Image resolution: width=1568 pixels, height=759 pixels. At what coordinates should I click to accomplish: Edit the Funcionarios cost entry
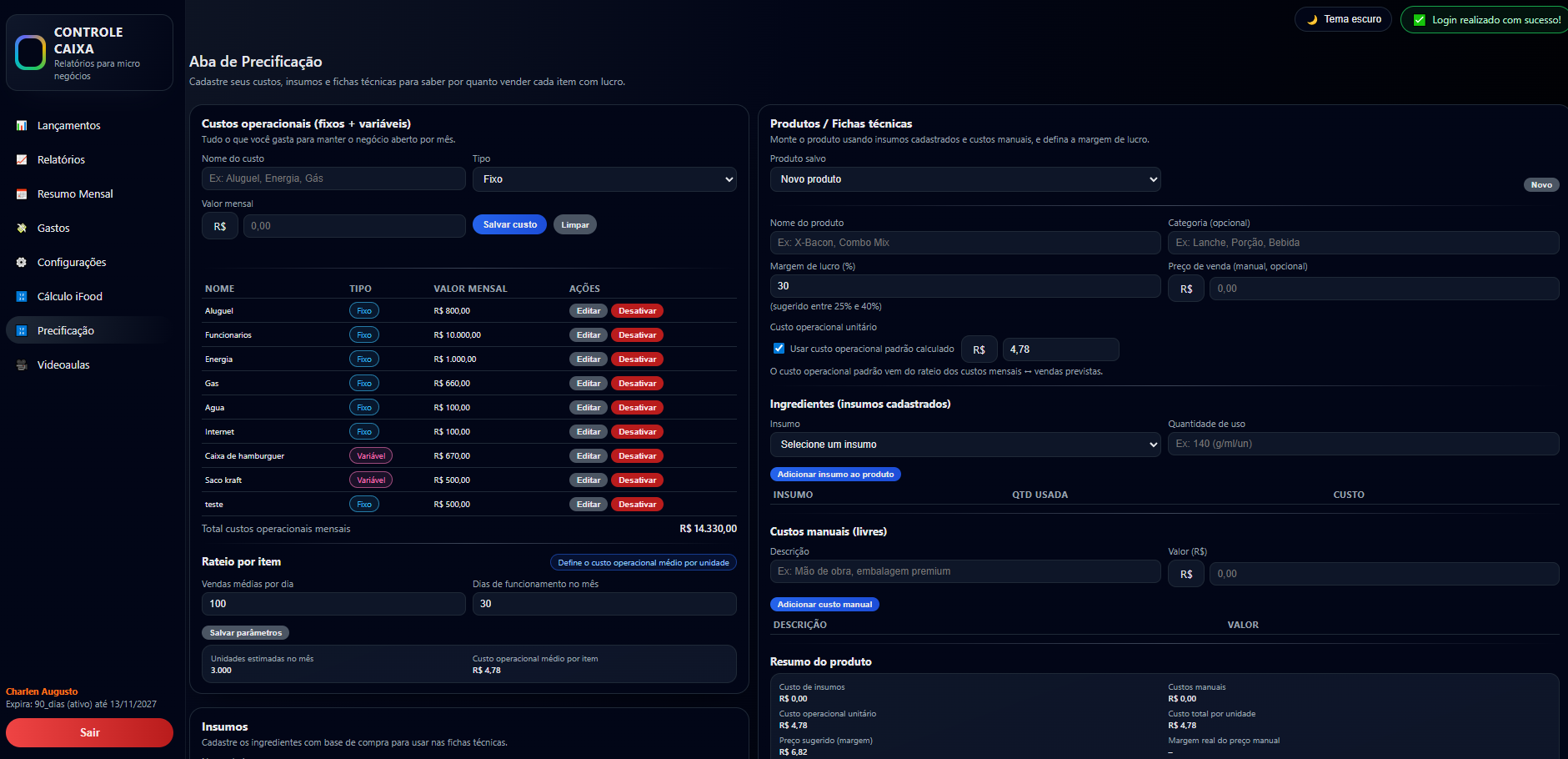[588, 335]
